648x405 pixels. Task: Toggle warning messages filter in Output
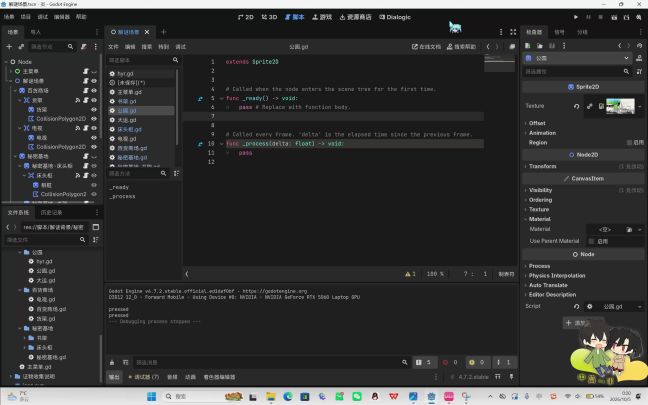pos(476,362)
